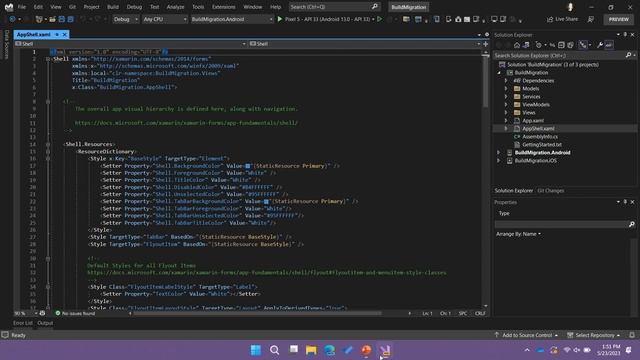Screen dimensions: 640x360
Task: Open the BuildMigration.Android startup project dropdown
Action: coord(232,19)
